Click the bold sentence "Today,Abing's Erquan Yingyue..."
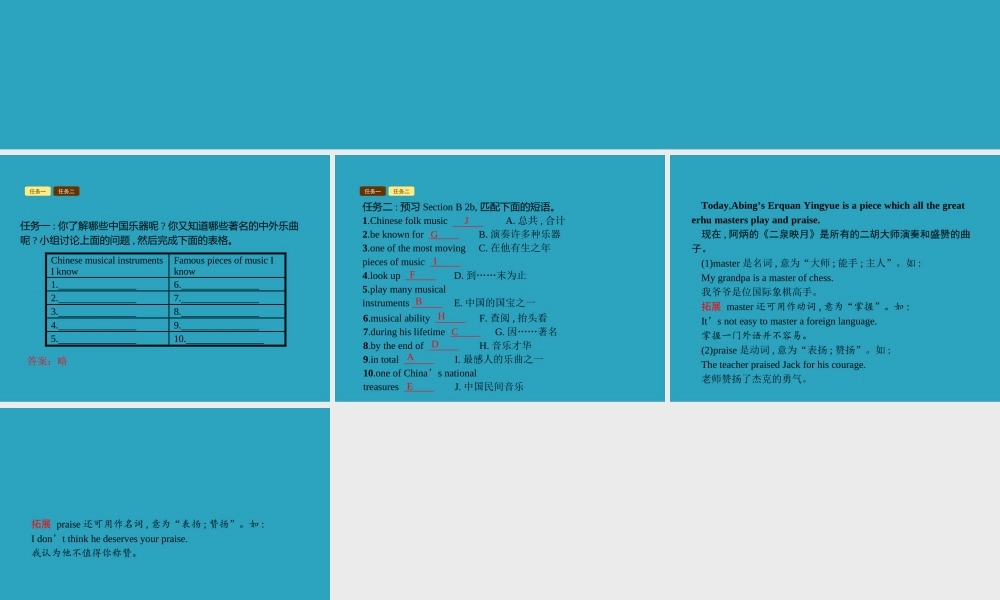 [x=828, y=213]
